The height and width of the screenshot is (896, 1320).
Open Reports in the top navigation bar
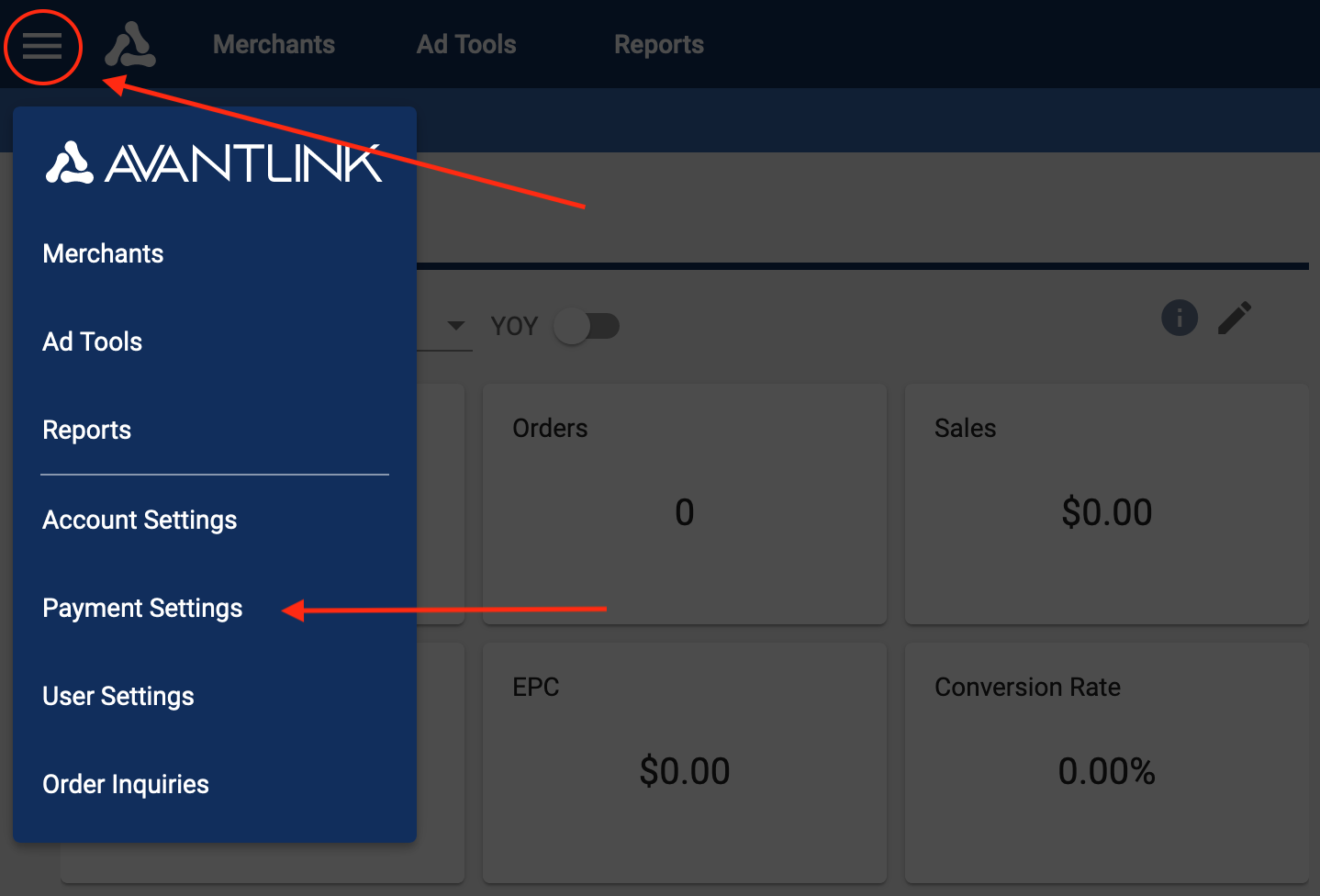tap(659, 44)
